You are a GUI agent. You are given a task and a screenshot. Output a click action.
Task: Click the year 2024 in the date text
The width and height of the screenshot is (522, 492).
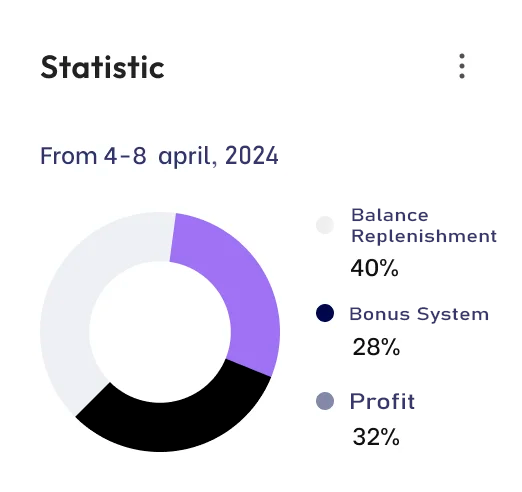point(252,155)
